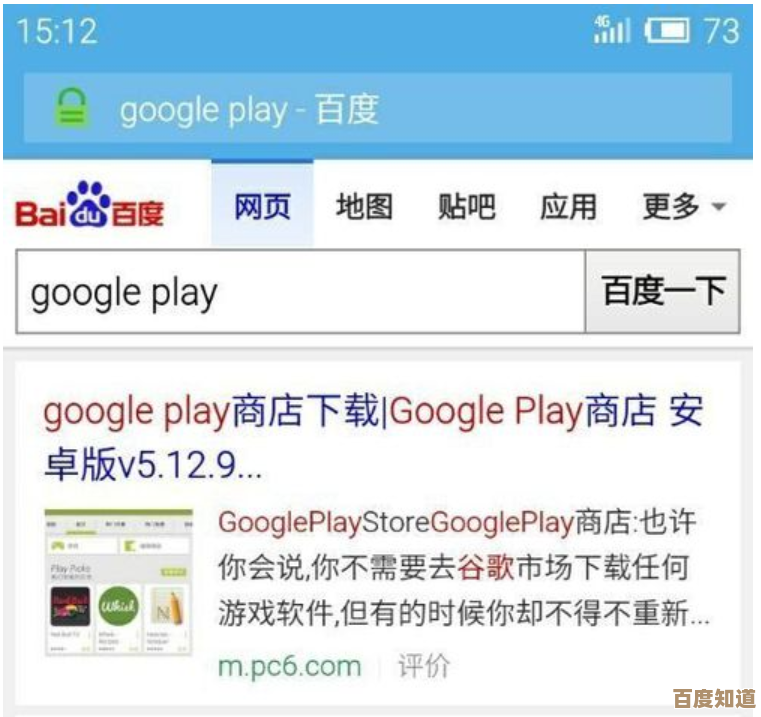Tap the result description snippet text
This screenshot has width=761, height=717.
[x=463, y=568]
